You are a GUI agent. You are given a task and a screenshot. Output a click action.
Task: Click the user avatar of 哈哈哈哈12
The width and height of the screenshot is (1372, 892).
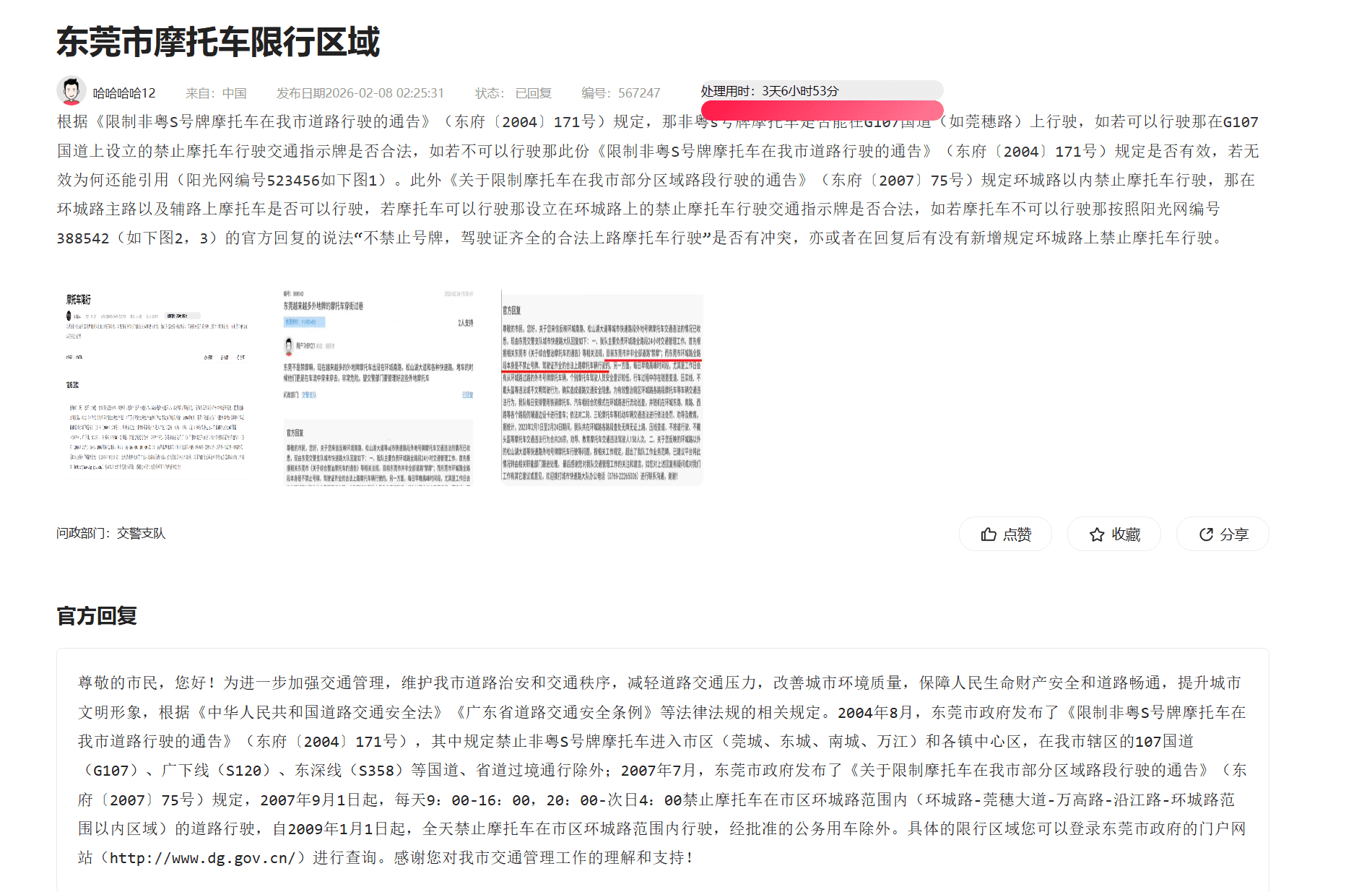tap(71, 91)
